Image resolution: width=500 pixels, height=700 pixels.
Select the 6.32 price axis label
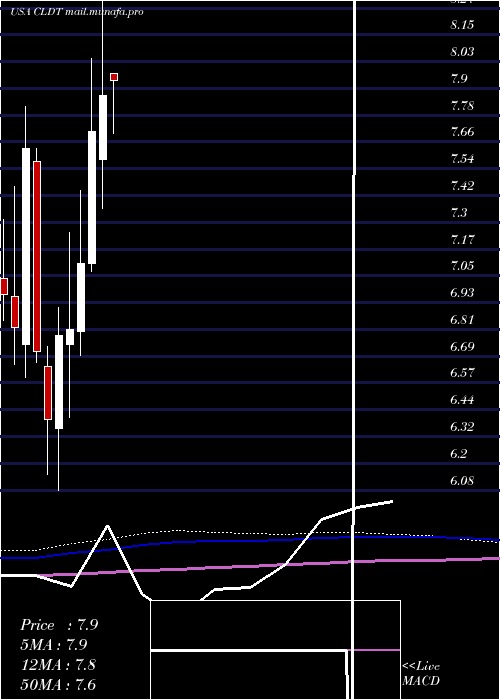tap(462, 426)
